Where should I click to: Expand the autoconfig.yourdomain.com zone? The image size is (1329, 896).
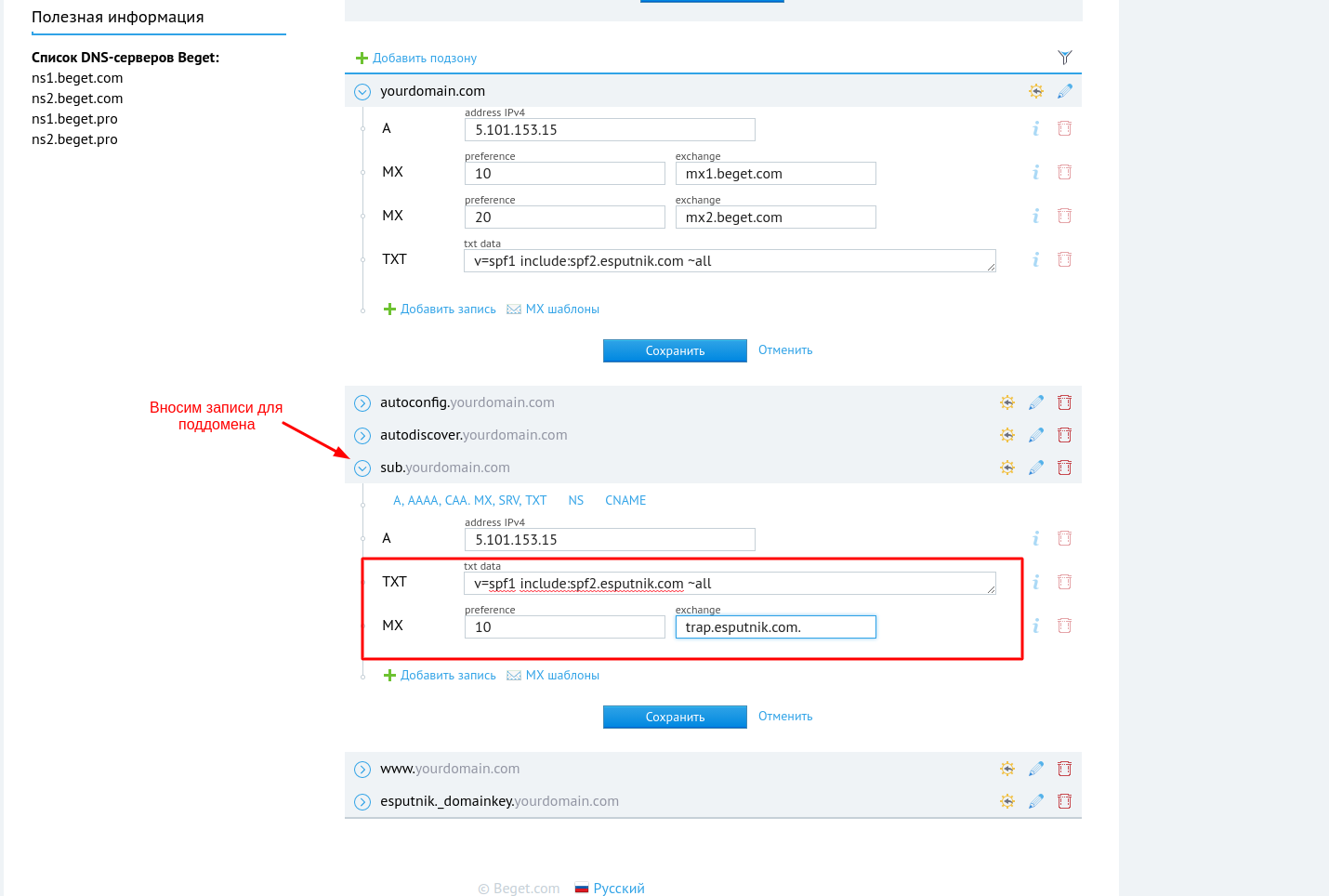click(362, 402)
